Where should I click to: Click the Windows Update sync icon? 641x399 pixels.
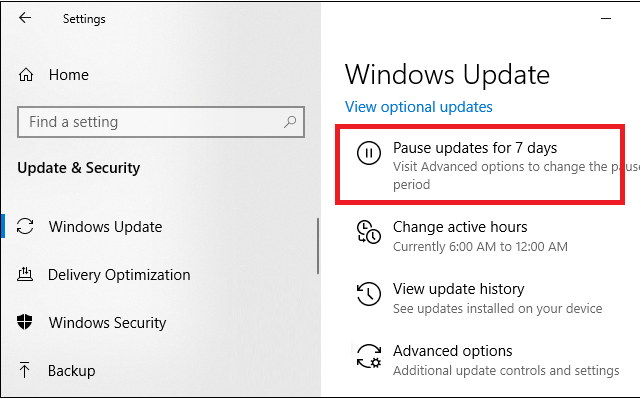[25, 226]
